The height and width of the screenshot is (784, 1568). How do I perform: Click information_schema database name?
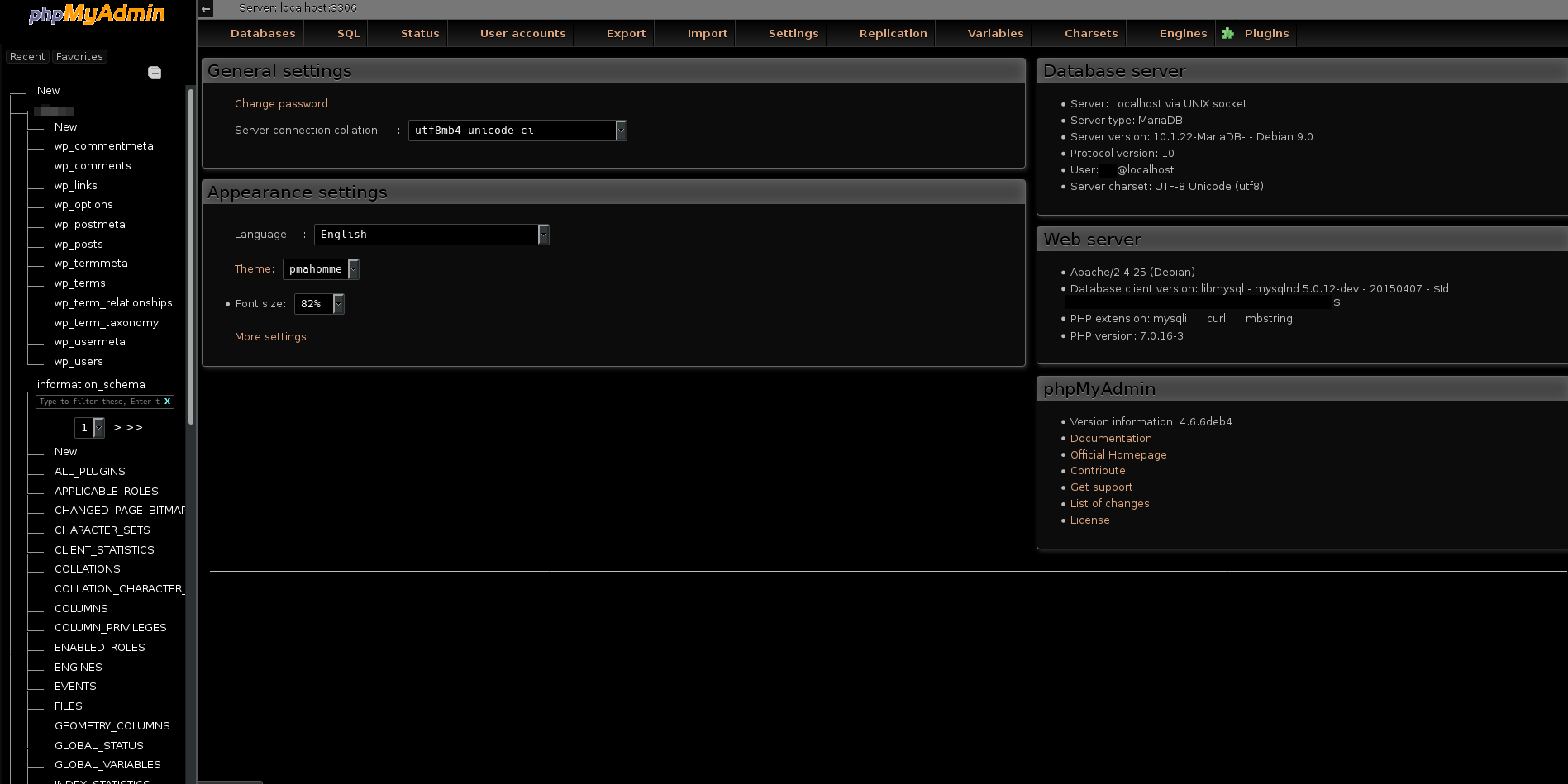pyautogui.click(x=91, y=385)
